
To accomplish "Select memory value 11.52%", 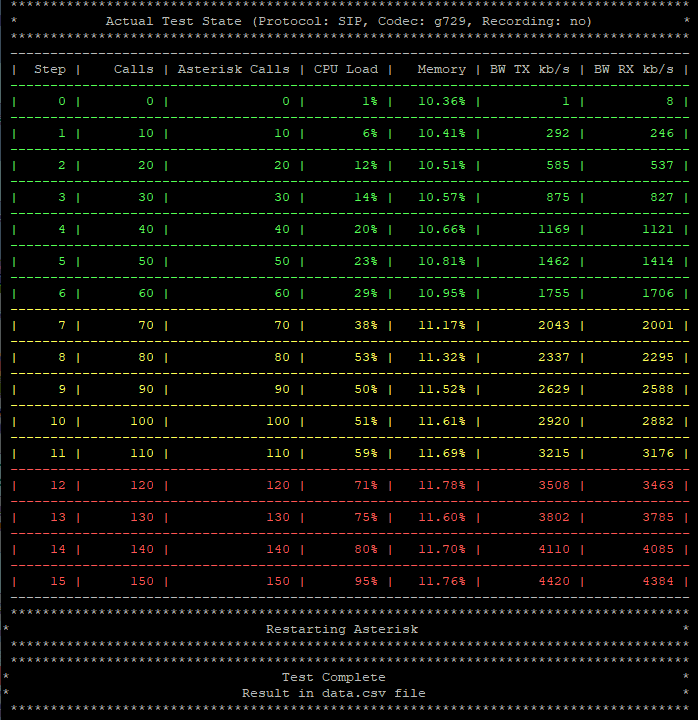I will coord(442,389).
